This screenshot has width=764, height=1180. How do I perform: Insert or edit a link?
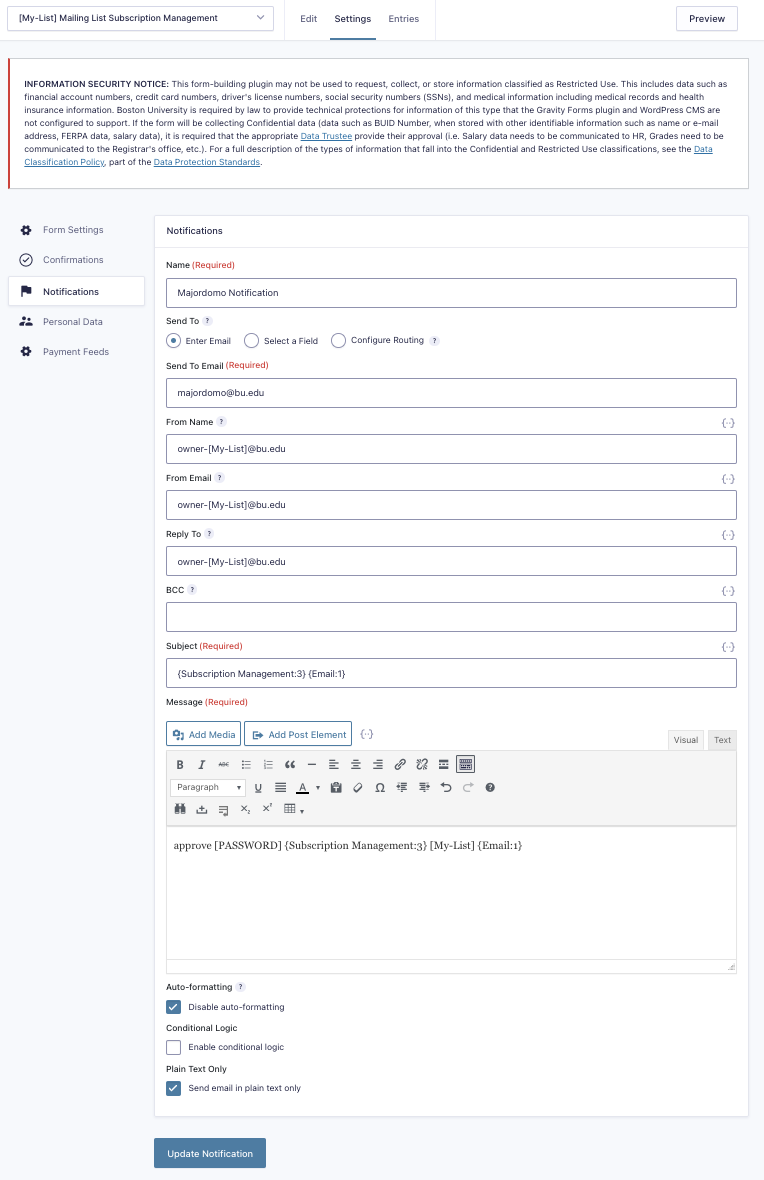(x=400, y=765)
